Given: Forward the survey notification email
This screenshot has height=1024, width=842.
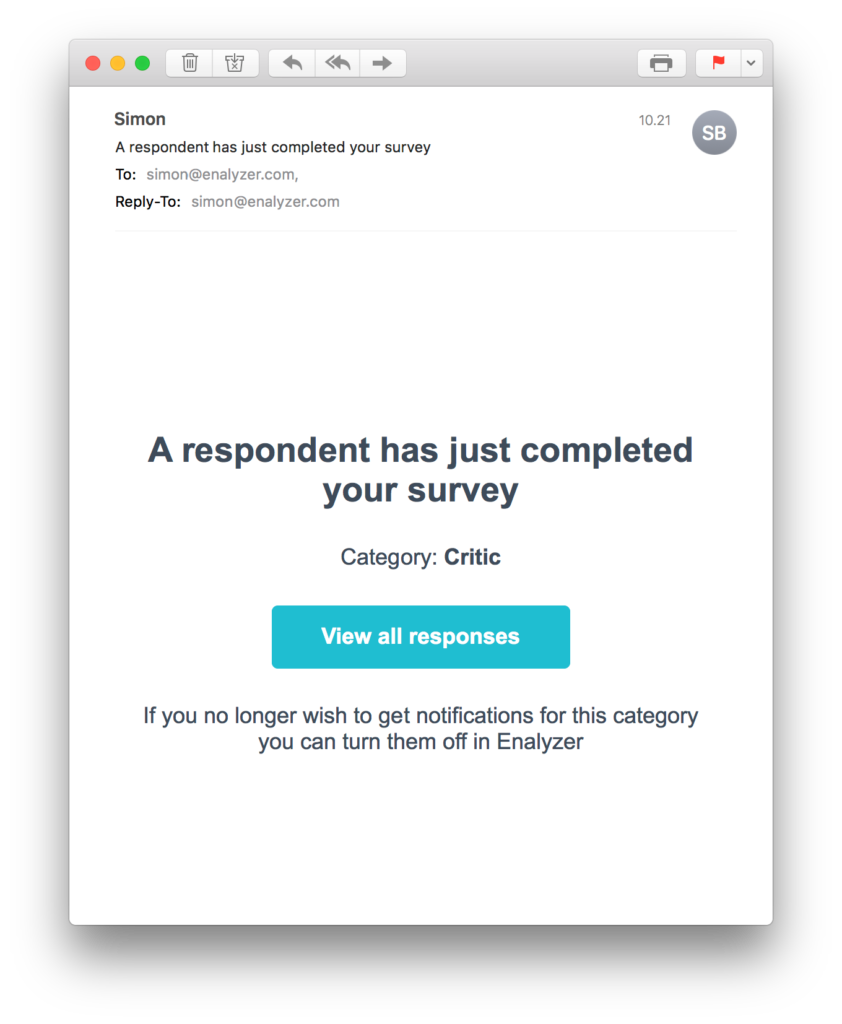Looking at the screenshot, I should 383,62.
